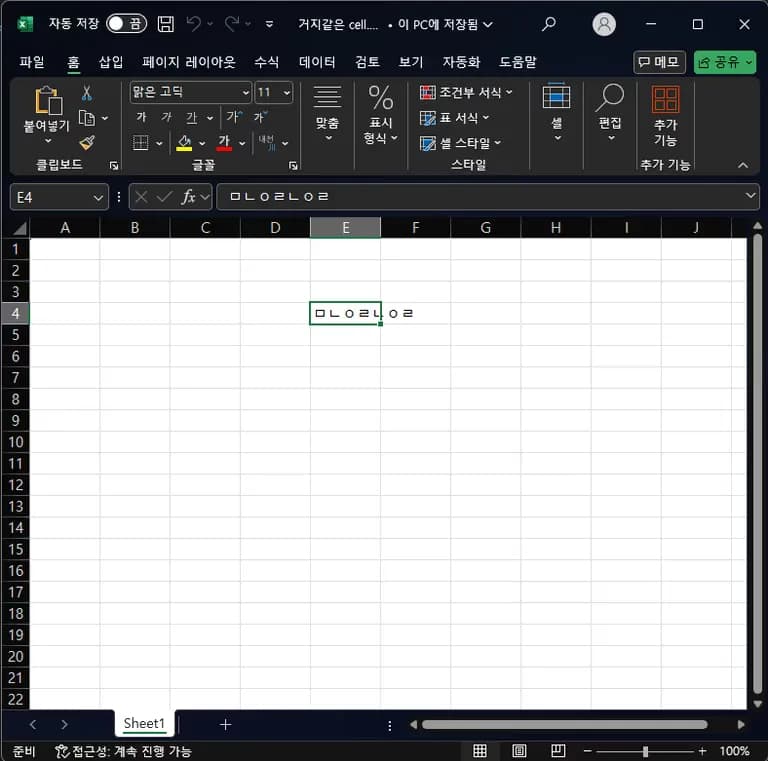The width and height of the screenshot is (768, 761).
Task: Open the 맞춤 alignment menu
Action: [327, 114]
